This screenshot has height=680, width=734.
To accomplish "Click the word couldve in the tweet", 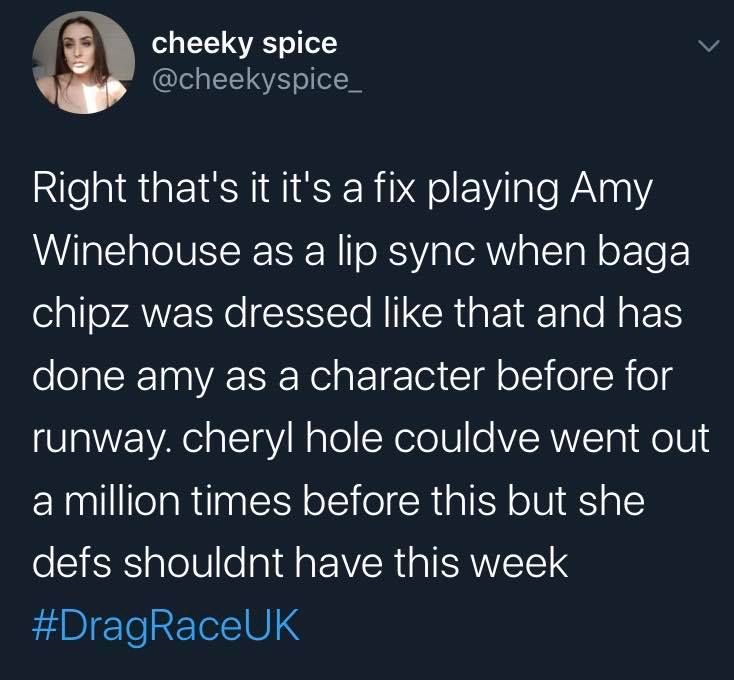I will [x=467, y=438].
